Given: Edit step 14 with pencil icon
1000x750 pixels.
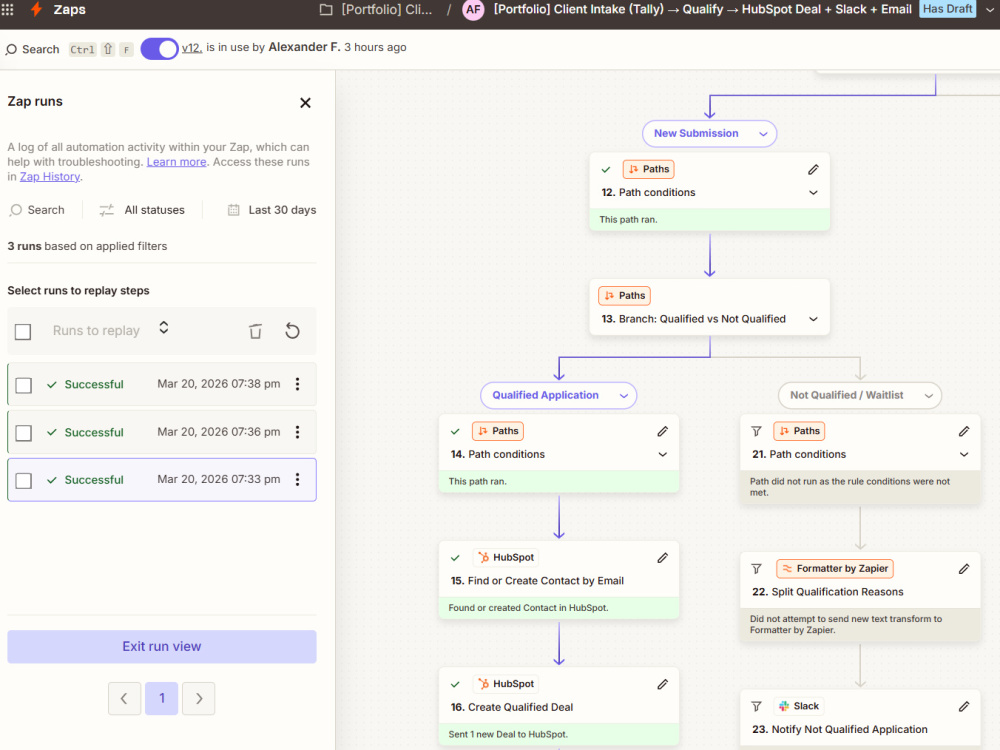Looking at the screenshot, I should [663, 432].
